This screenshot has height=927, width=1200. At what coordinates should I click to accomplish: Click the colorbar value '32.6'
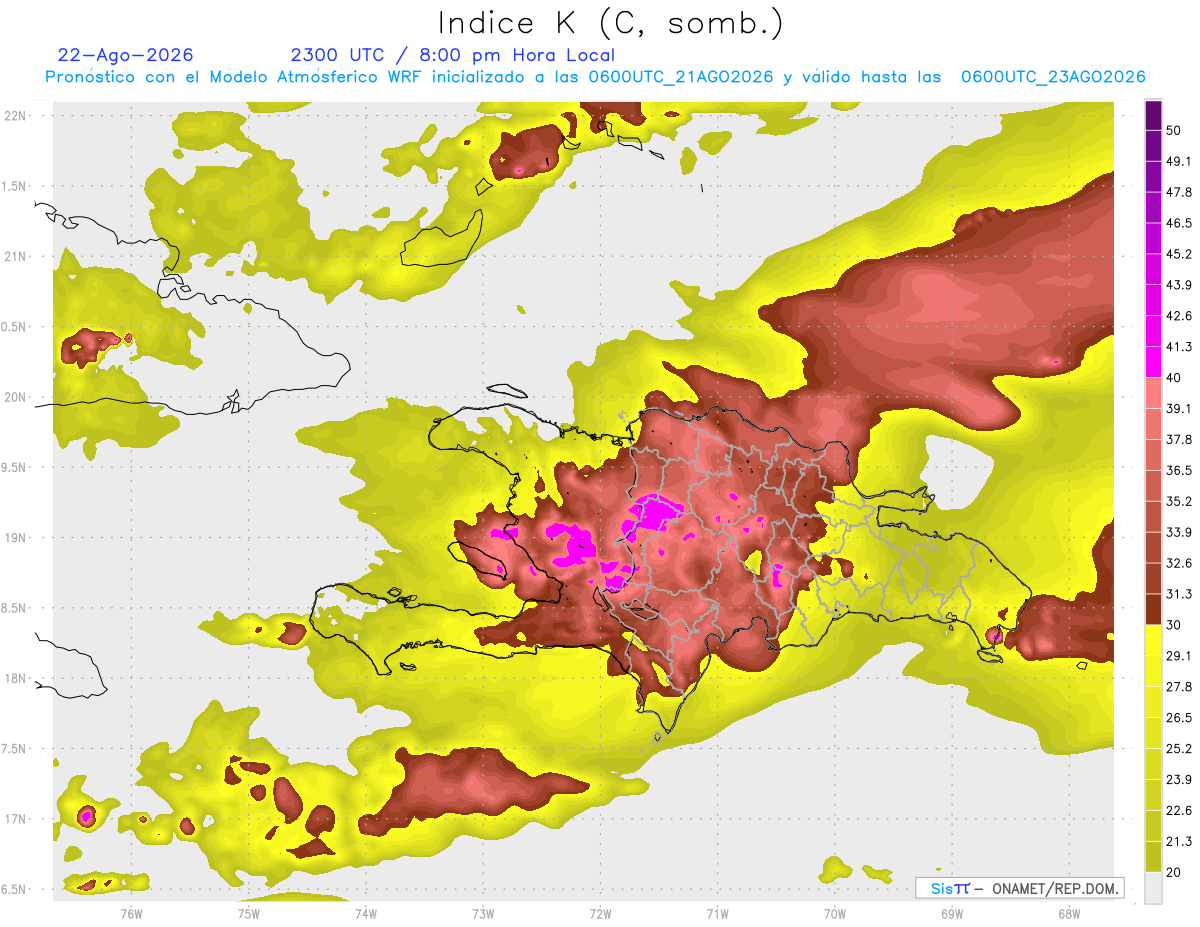point(1178,563)
